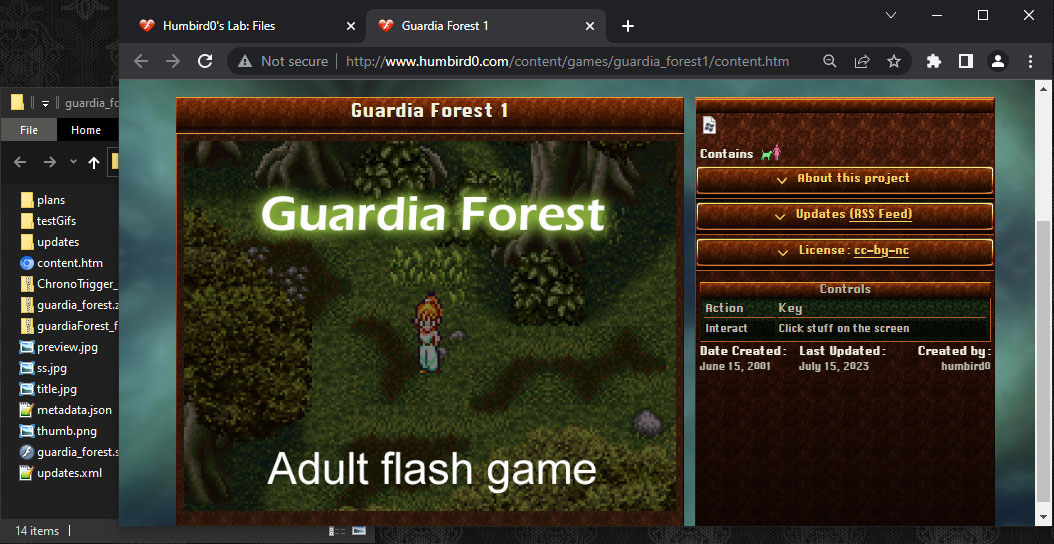Click the Windows file icon in sidebar
Image resolution: width=1054 pixels, height=544 pixels.
coord(709,125)
